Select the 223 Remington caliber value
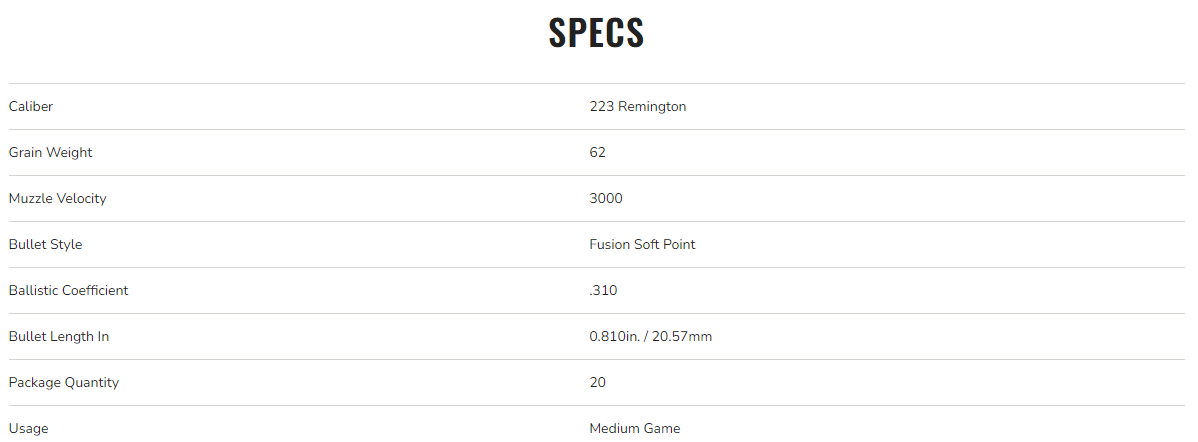Screen dimensions: 1198x442 [637, 106]
